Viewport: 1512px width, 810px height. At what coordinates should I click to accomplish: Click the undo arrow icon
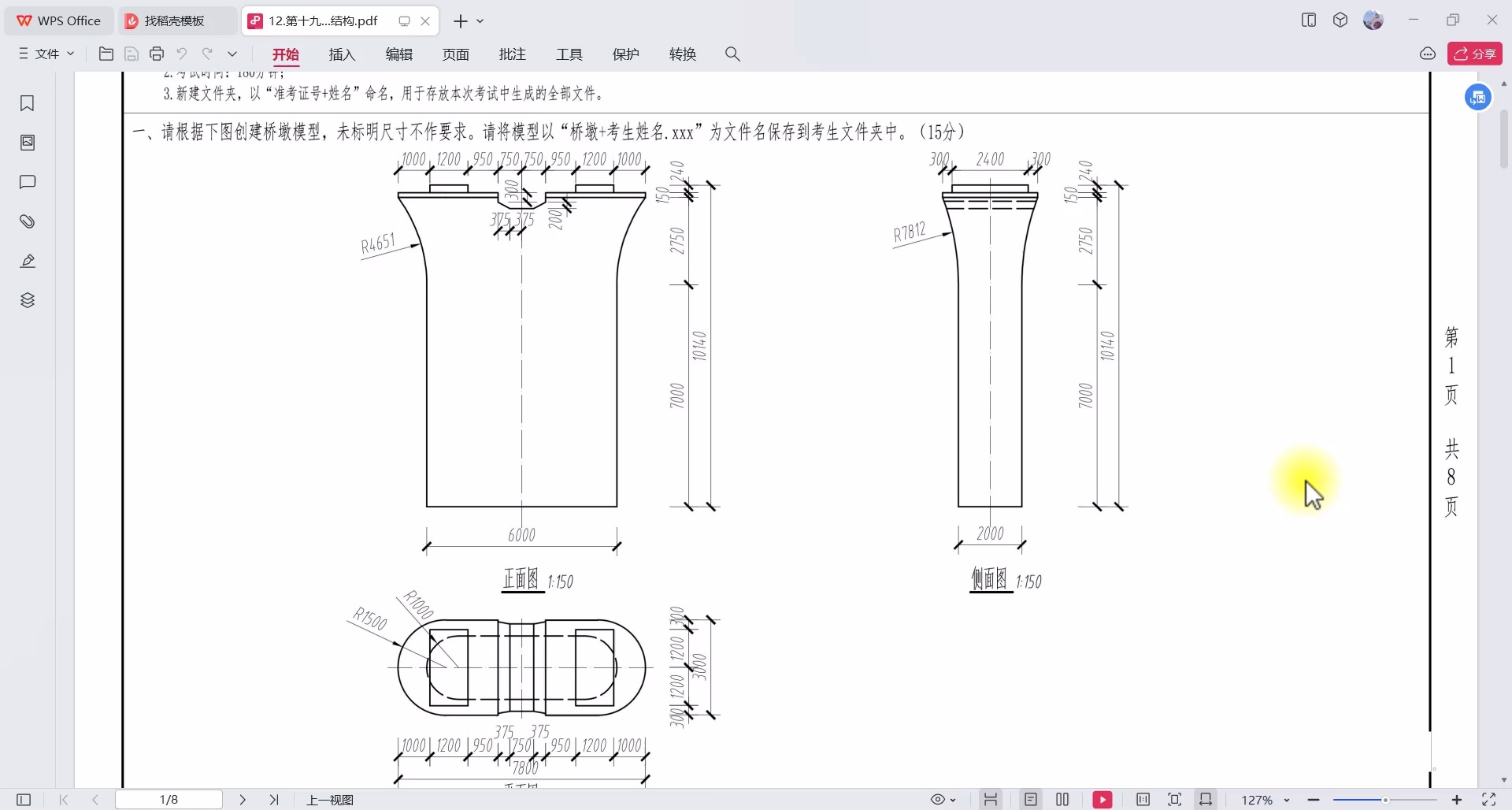[182, 54]
